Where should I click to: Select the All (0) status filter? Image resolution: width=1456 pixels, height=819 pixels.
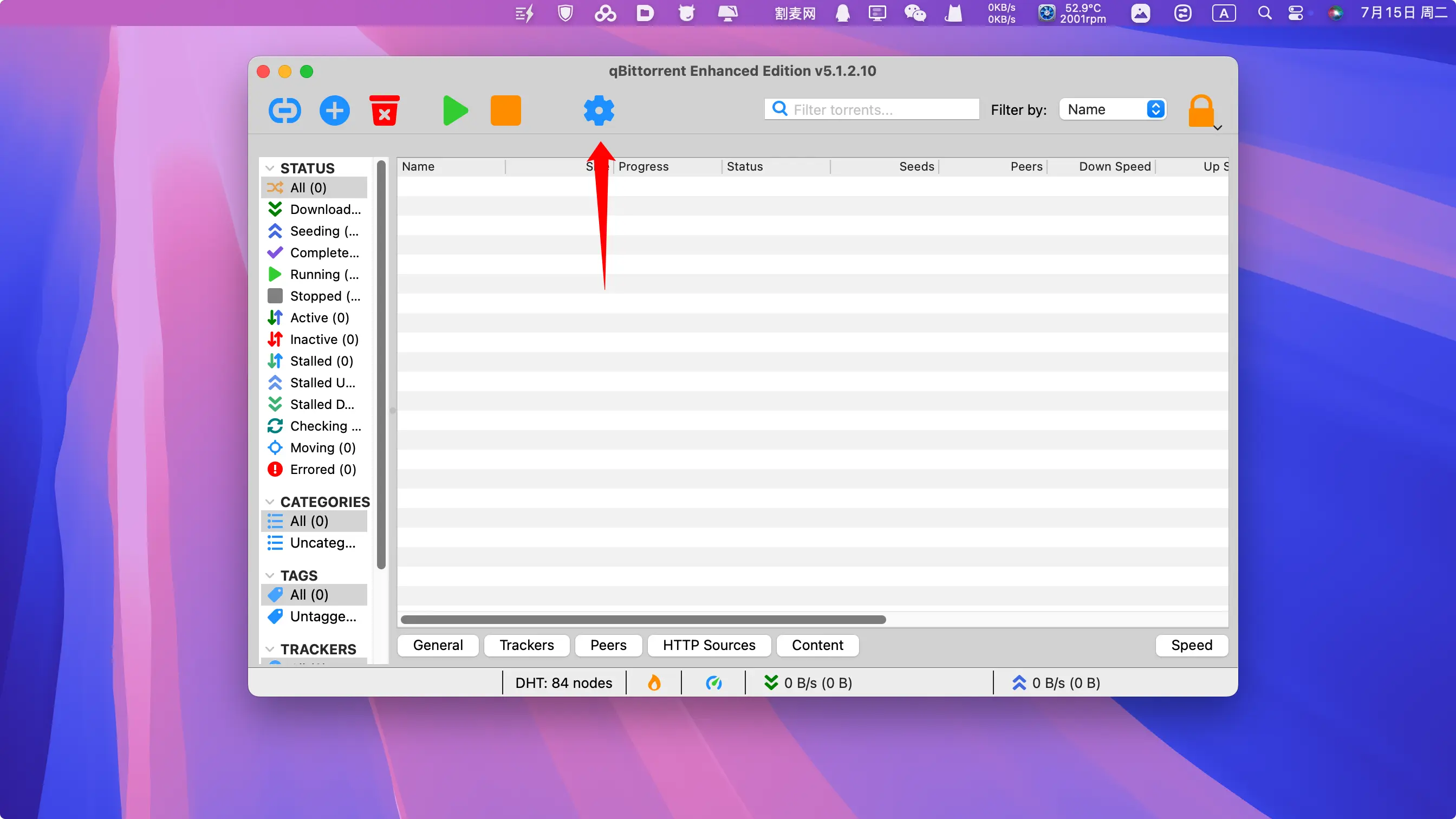(x=314, y=187)
